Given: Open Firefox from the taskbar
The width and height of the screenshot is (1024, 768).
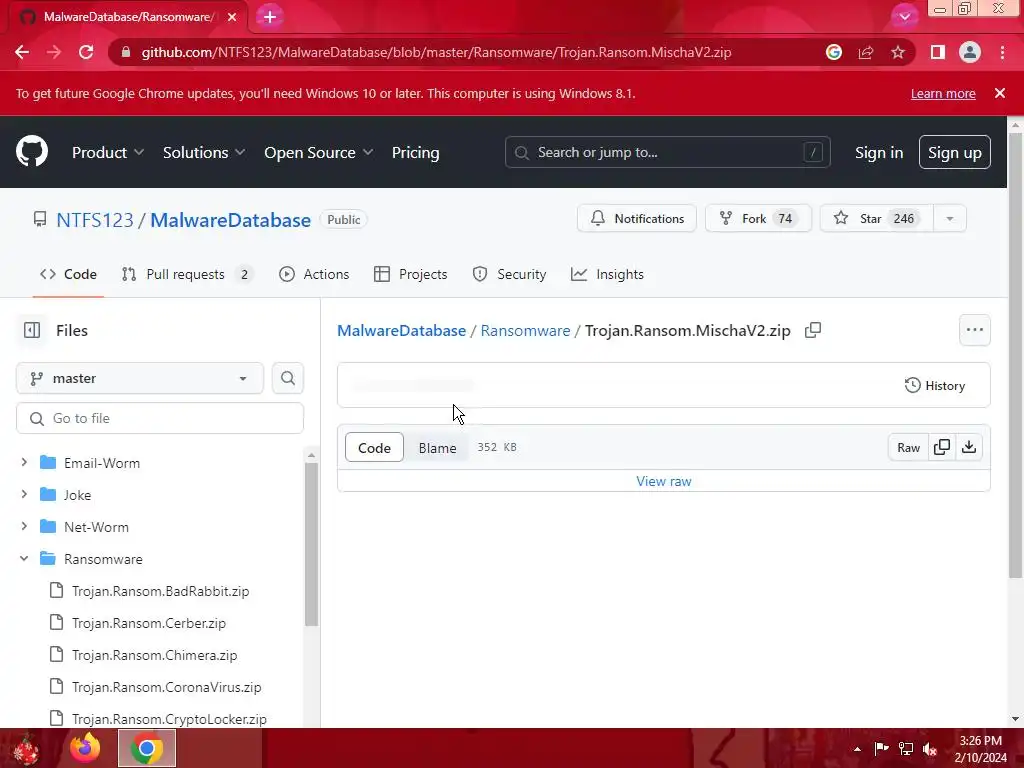Looking at the screenshot, I should pyautogui.click(x=85, y=748).
